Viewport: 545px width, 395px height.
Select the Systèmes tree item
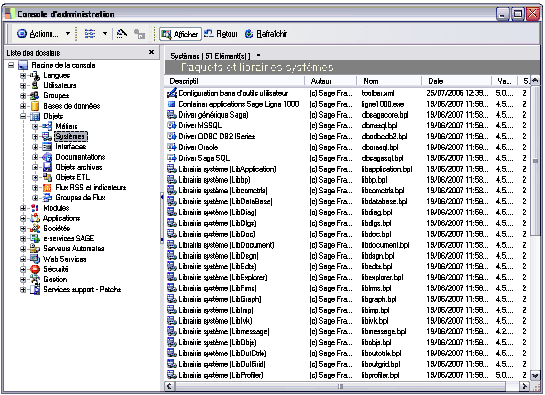tap(71, 137)
